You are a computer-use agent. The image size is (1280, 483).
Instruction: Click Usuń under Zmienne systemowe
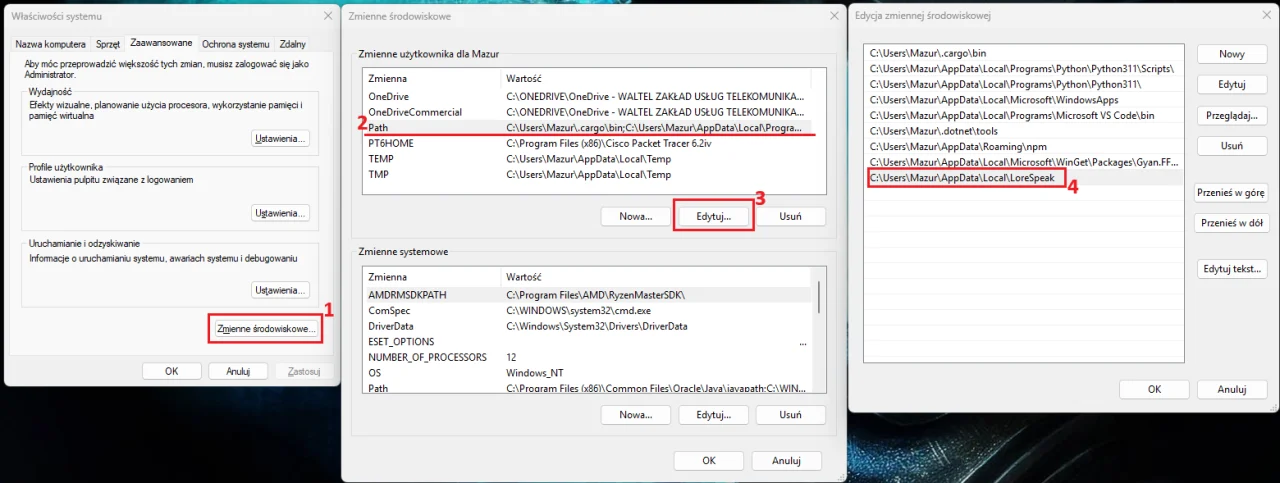coord(790,415)
